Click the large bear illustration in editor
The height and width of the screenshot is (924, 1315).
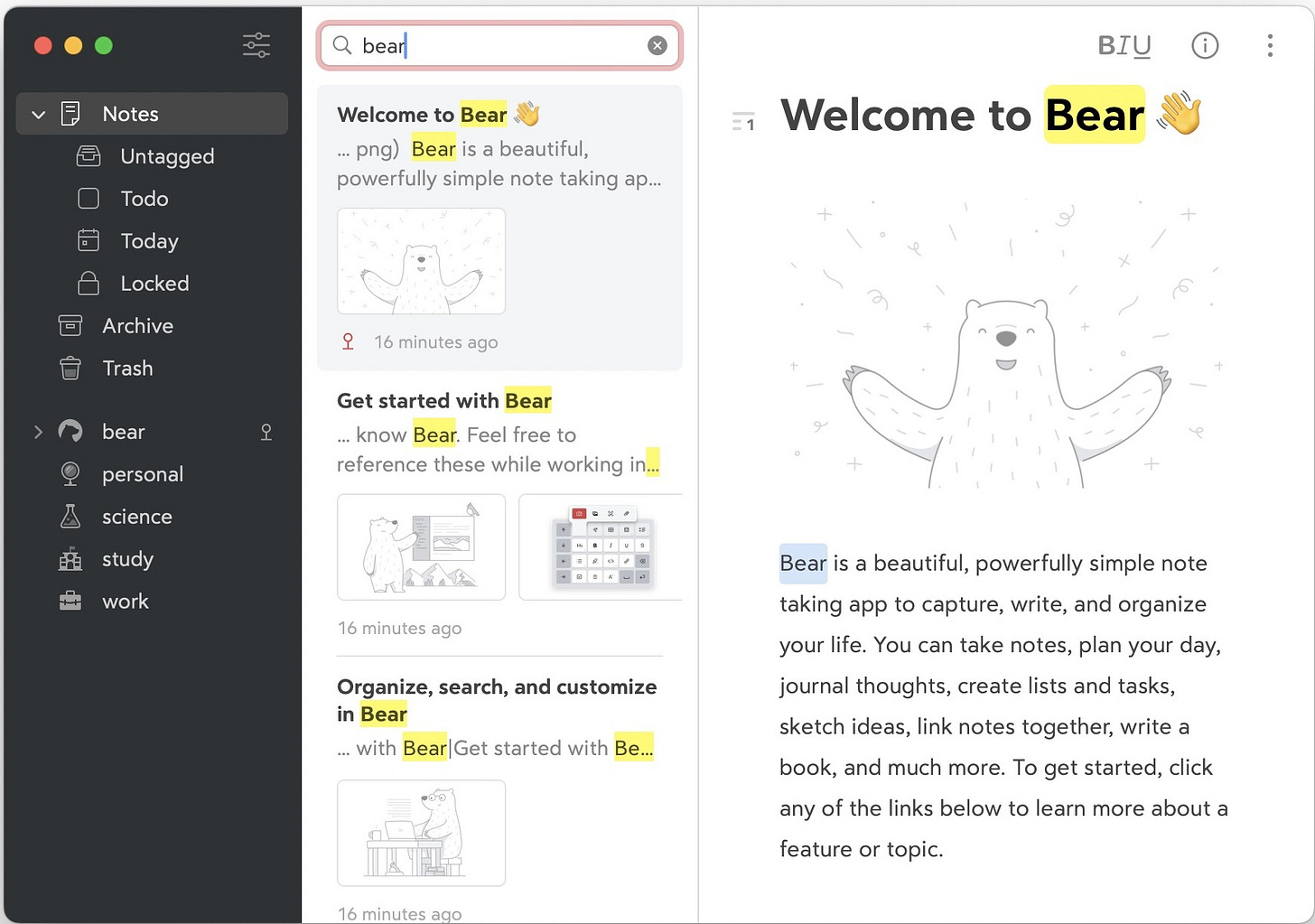(x=1005, y=343)
